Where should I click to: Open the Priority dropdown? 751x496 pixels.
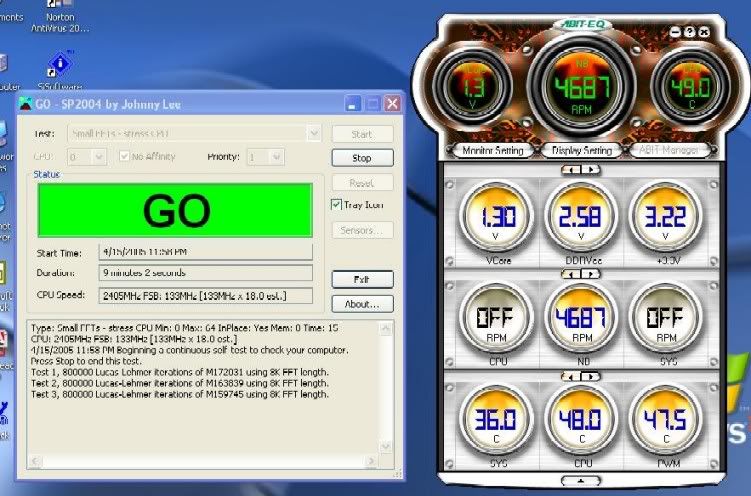click(x=278, y=157)
